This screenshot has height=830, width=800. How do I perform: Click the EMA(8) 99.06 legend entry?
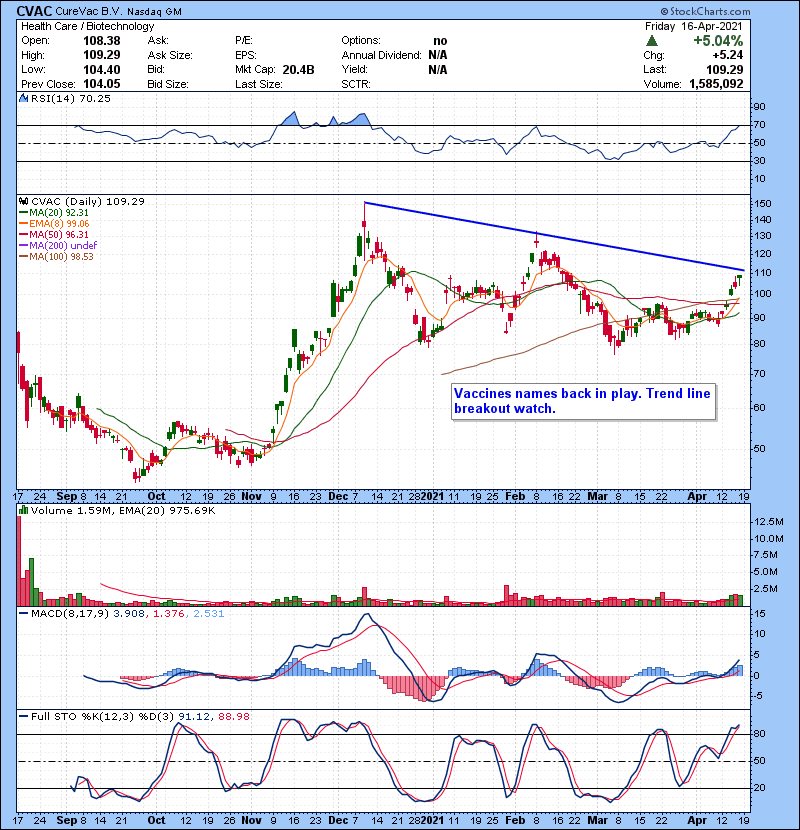(54, 223)
